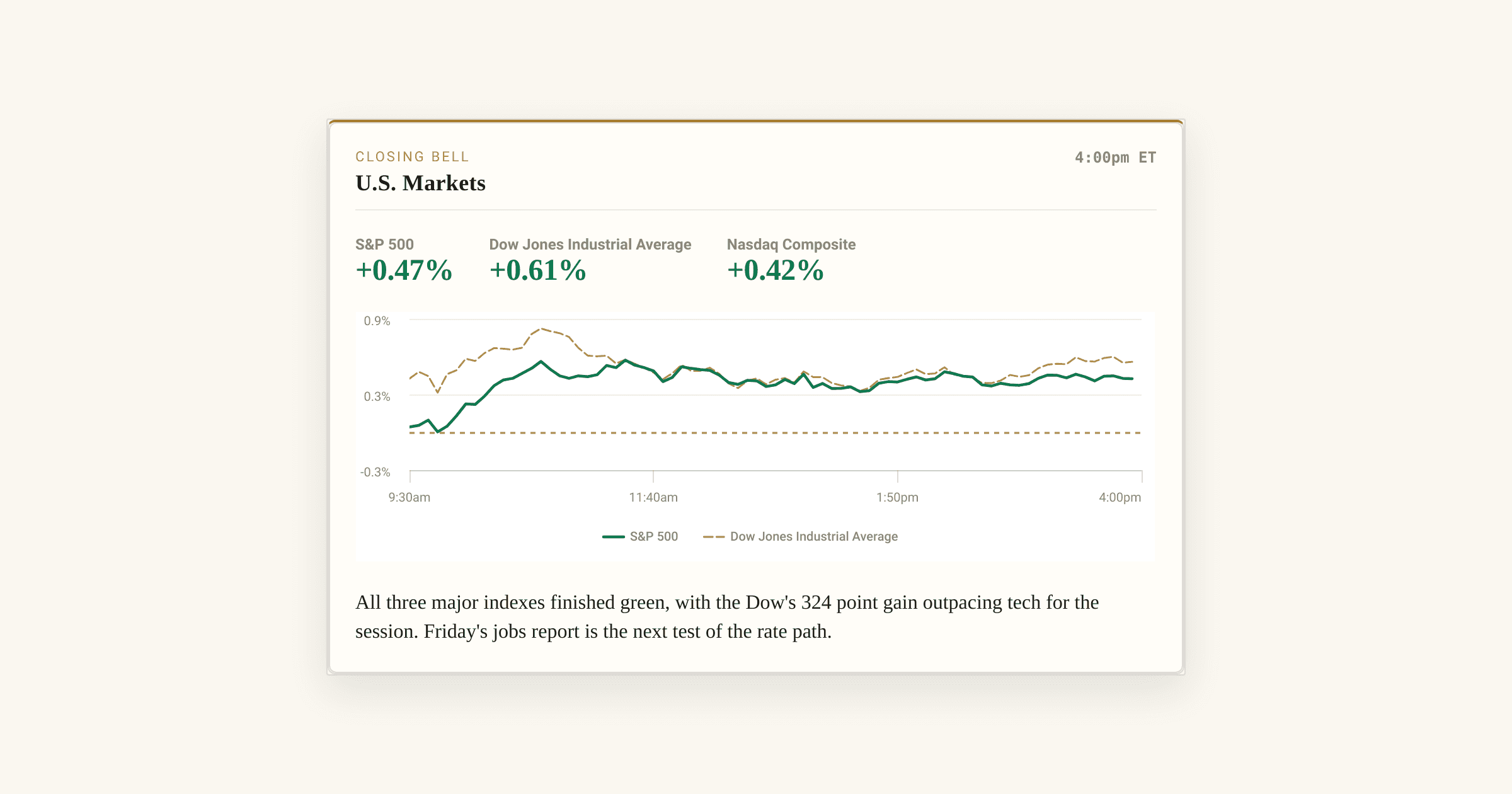
Task: Click the 0.3% y-axis label
Action: [x=377, y=396]
